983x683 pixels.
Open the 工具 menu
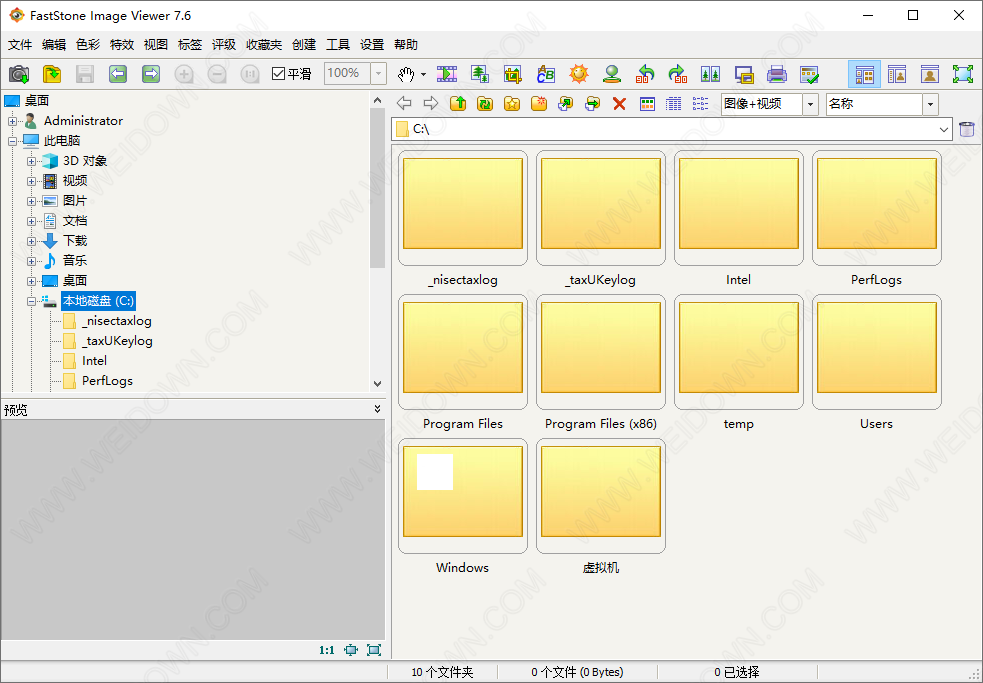pos(338,45)
